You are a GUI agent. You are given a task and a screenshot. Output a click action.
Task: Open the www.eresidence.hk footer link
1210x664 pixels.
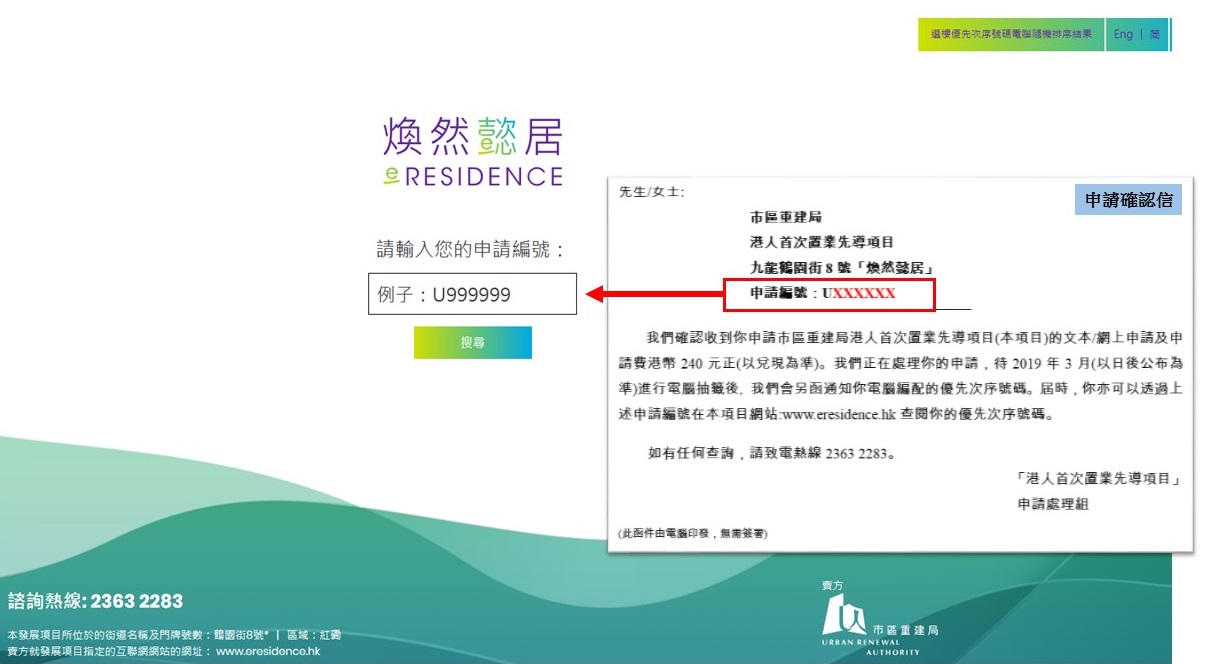coord(267,651)
